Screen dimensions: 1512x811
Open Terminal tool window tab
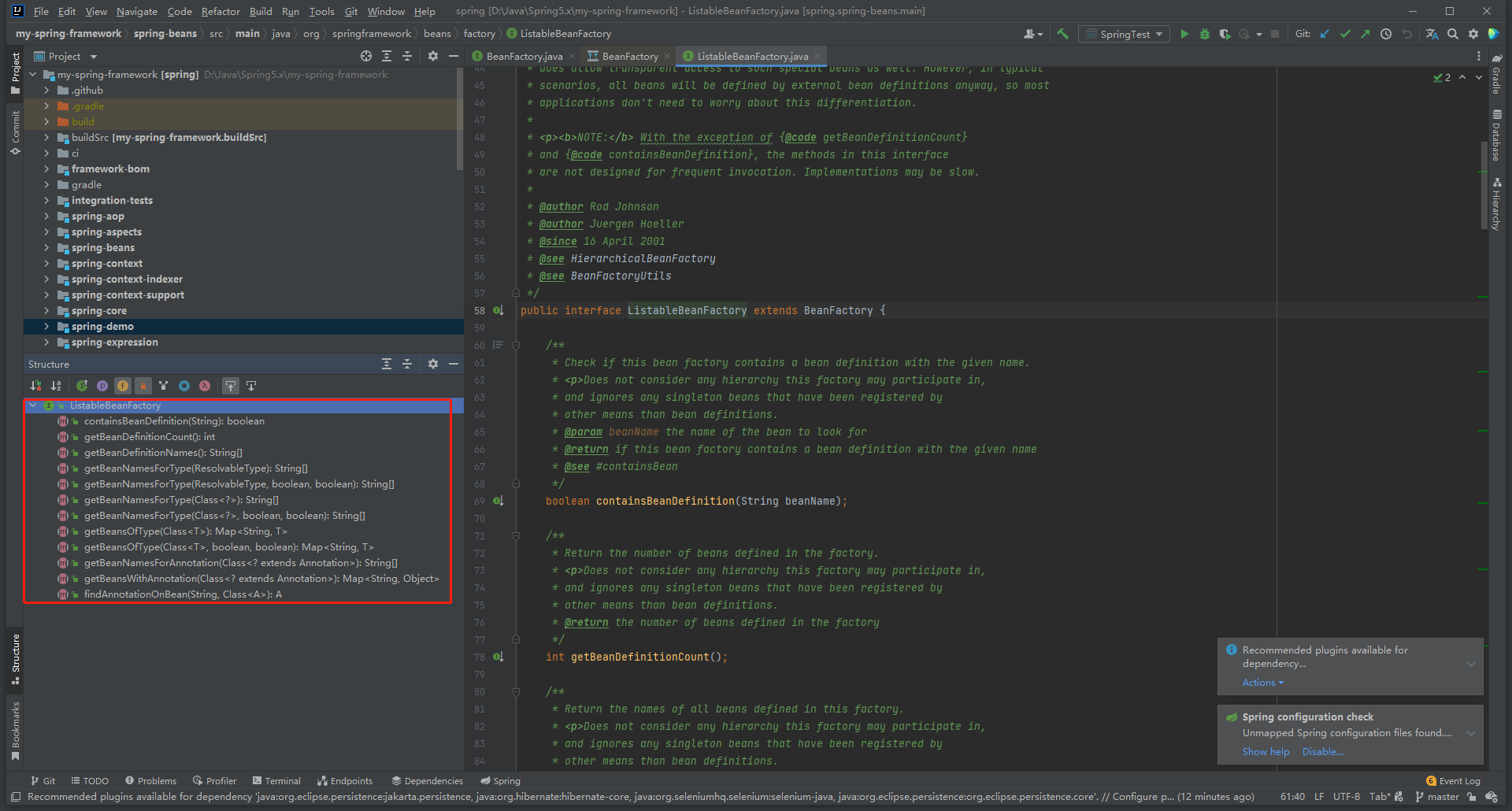point(276,781)
